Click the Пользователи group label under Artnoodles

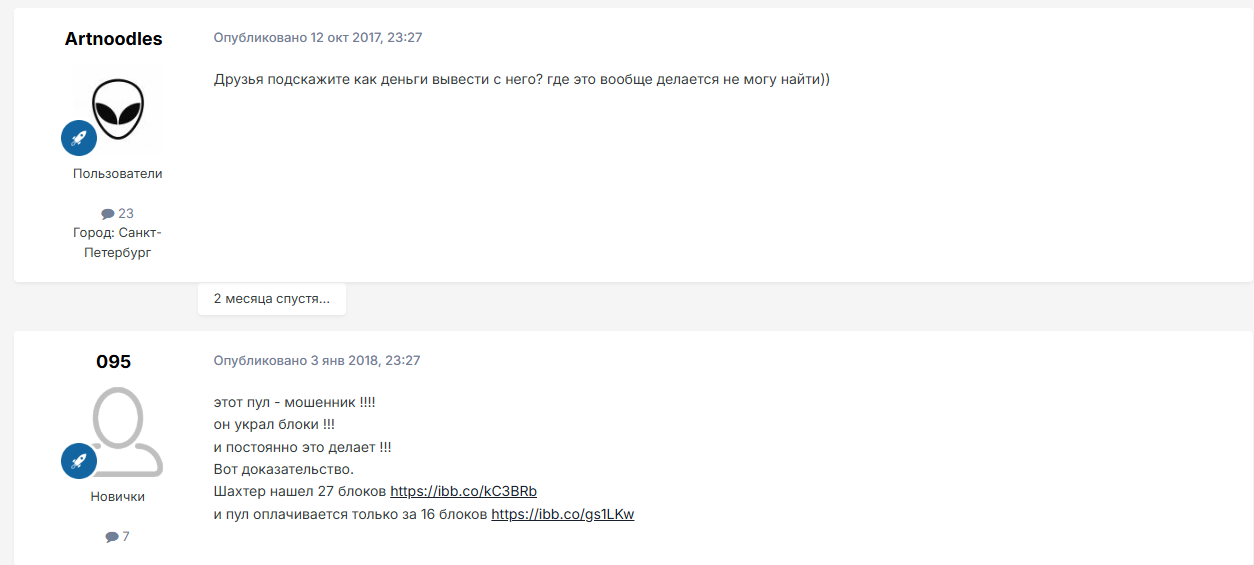pos(118,174)
